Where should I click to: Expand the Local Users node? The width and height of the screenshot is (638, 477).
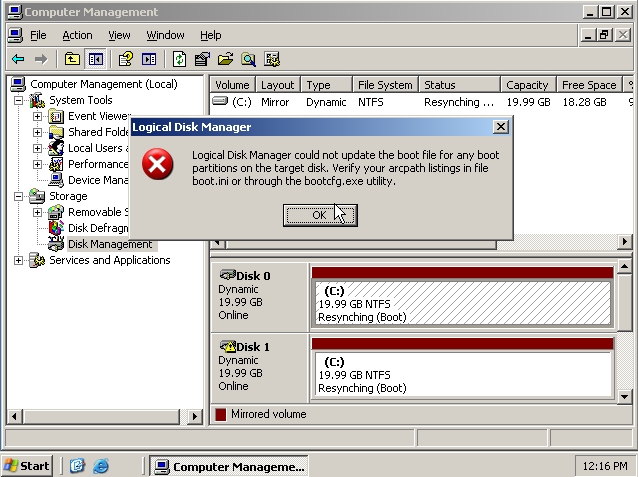37,148
